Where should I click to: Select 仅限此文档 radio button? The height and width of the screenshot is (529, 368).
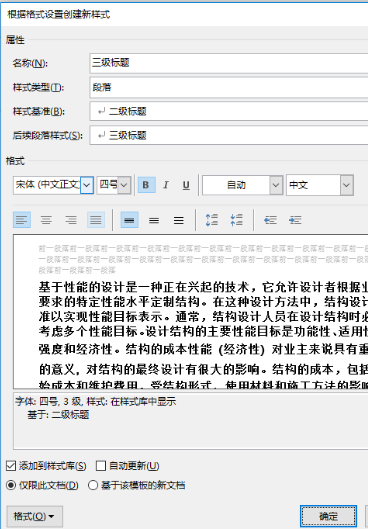11,485
